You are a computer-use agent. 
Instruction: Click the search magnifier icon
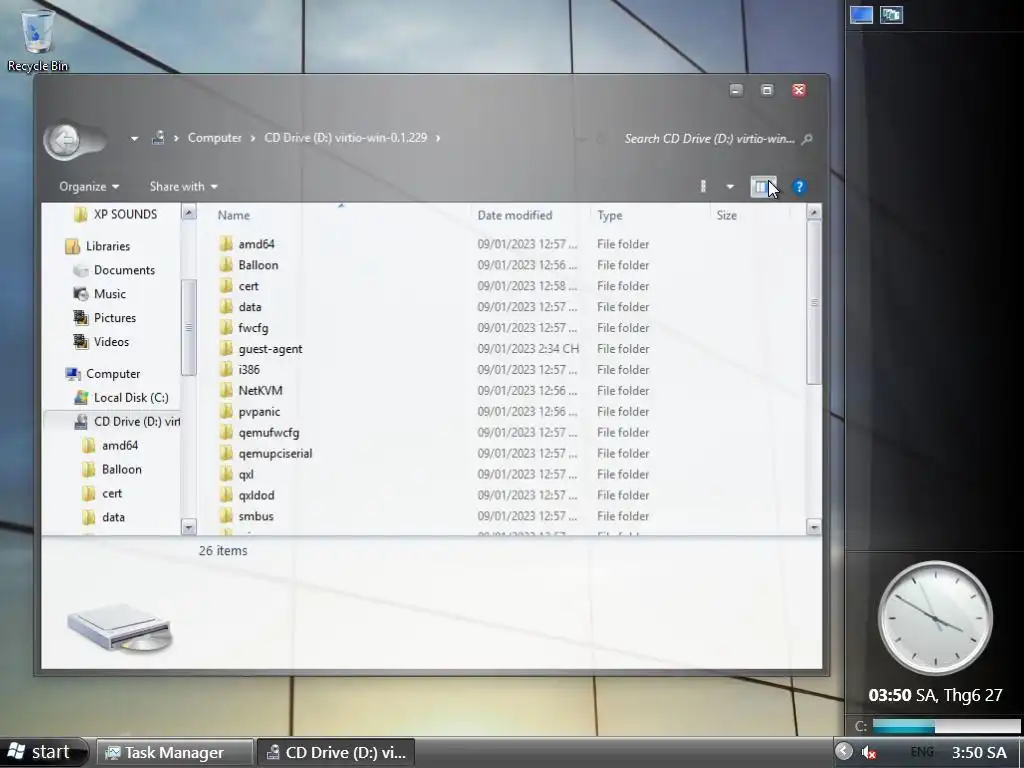pyautogui.click(x=807, y=138)
